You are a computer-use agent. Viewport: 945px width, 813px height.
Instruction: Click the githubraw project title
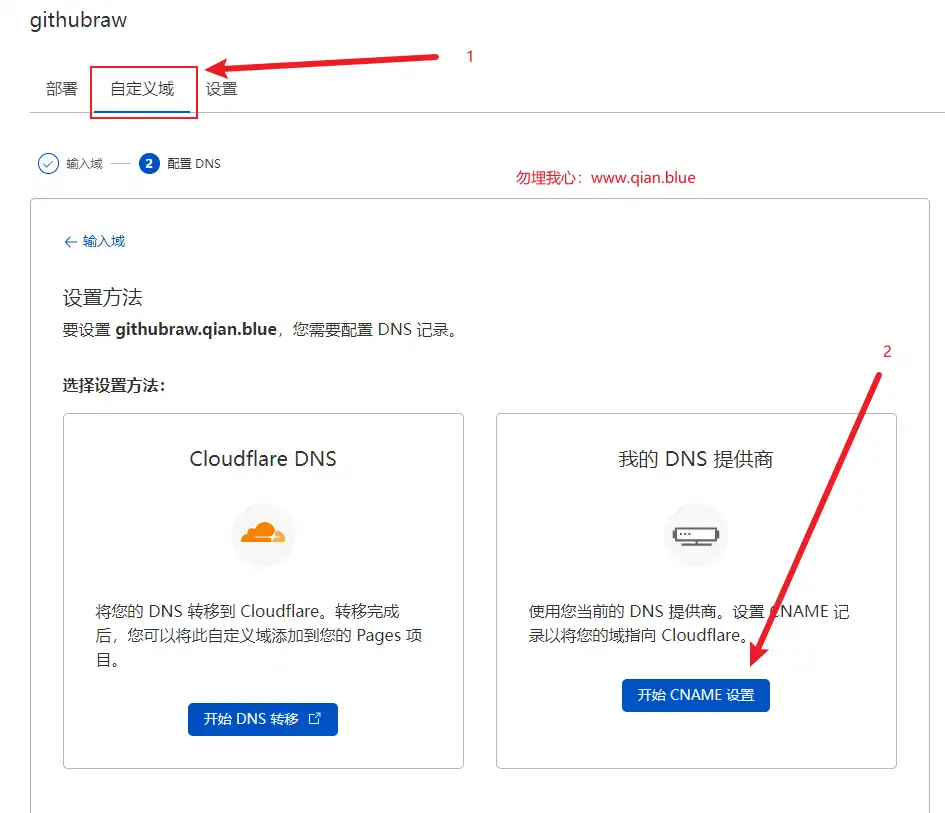pos(79,19)
